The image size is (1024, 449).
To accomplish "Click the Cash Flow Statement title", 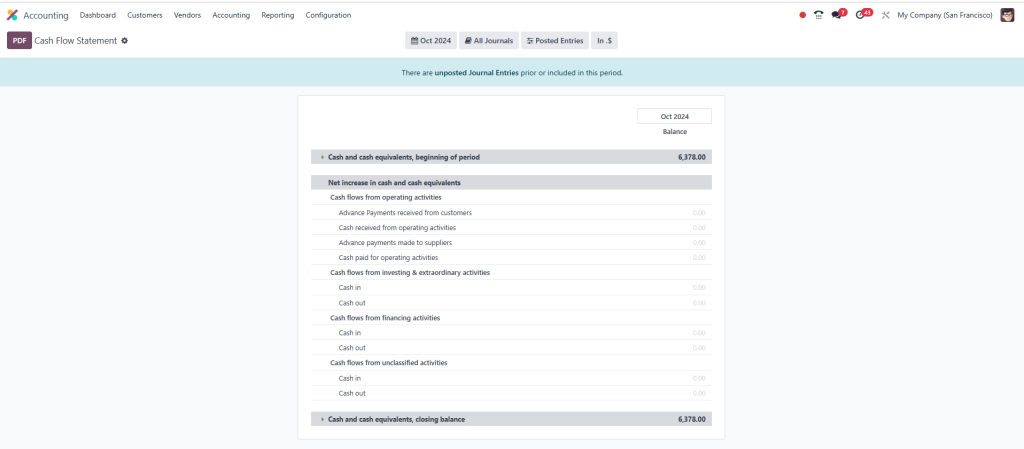I will coord(76,40).
